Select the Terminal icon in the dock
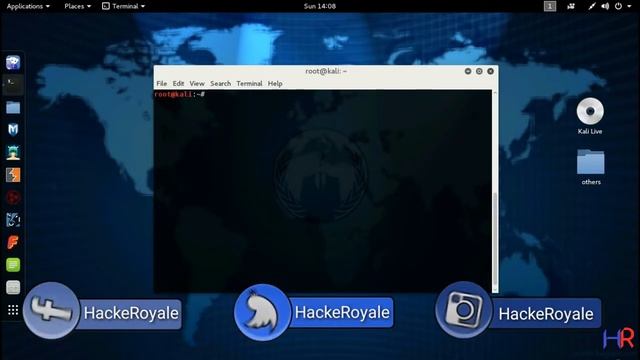 [13, 84]
